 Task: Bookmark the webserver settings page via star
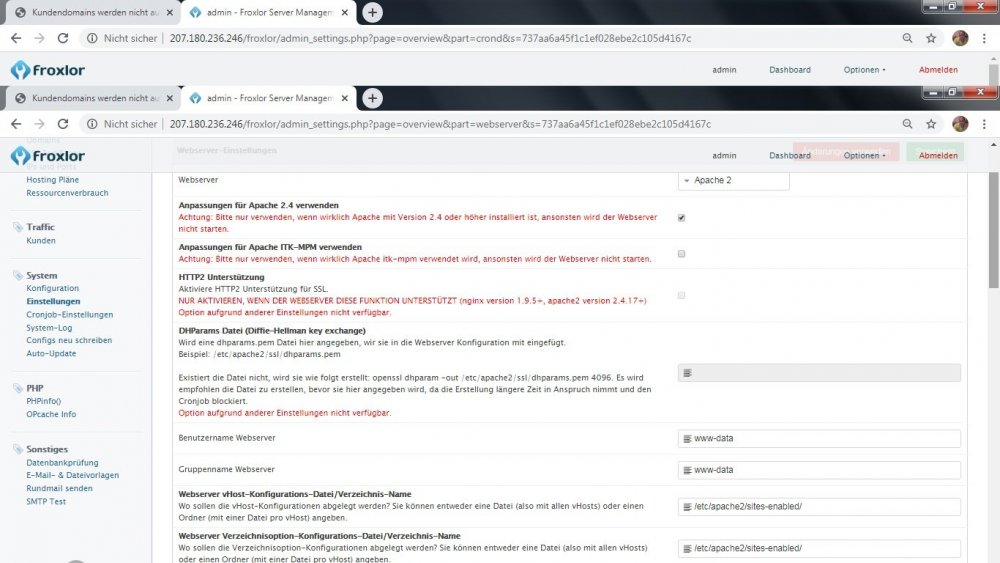931,124
